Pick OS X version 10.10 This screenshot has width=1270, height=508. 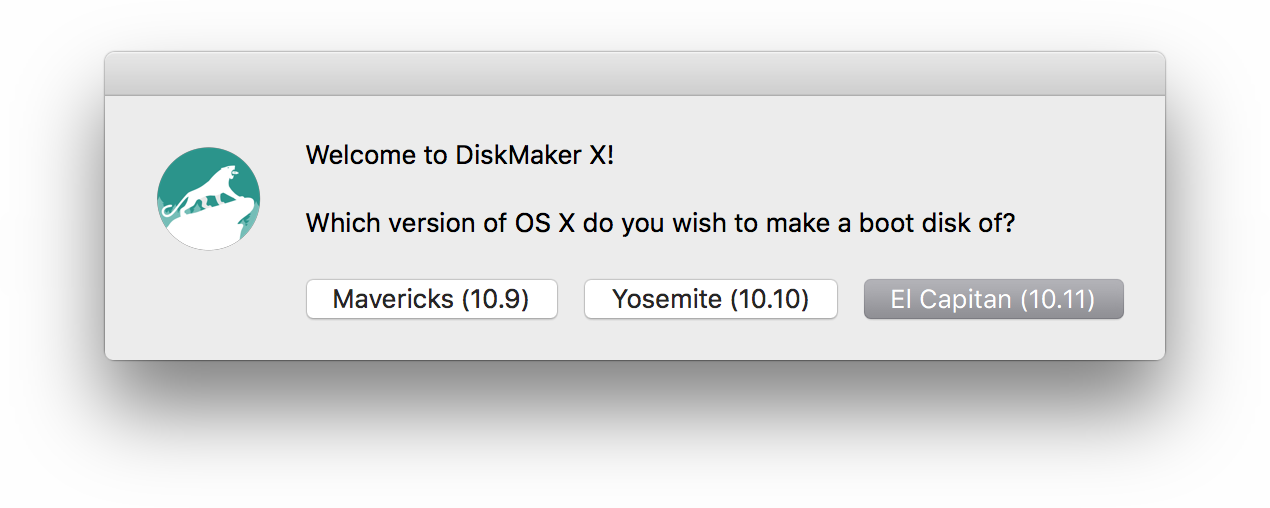pos(710,299)
